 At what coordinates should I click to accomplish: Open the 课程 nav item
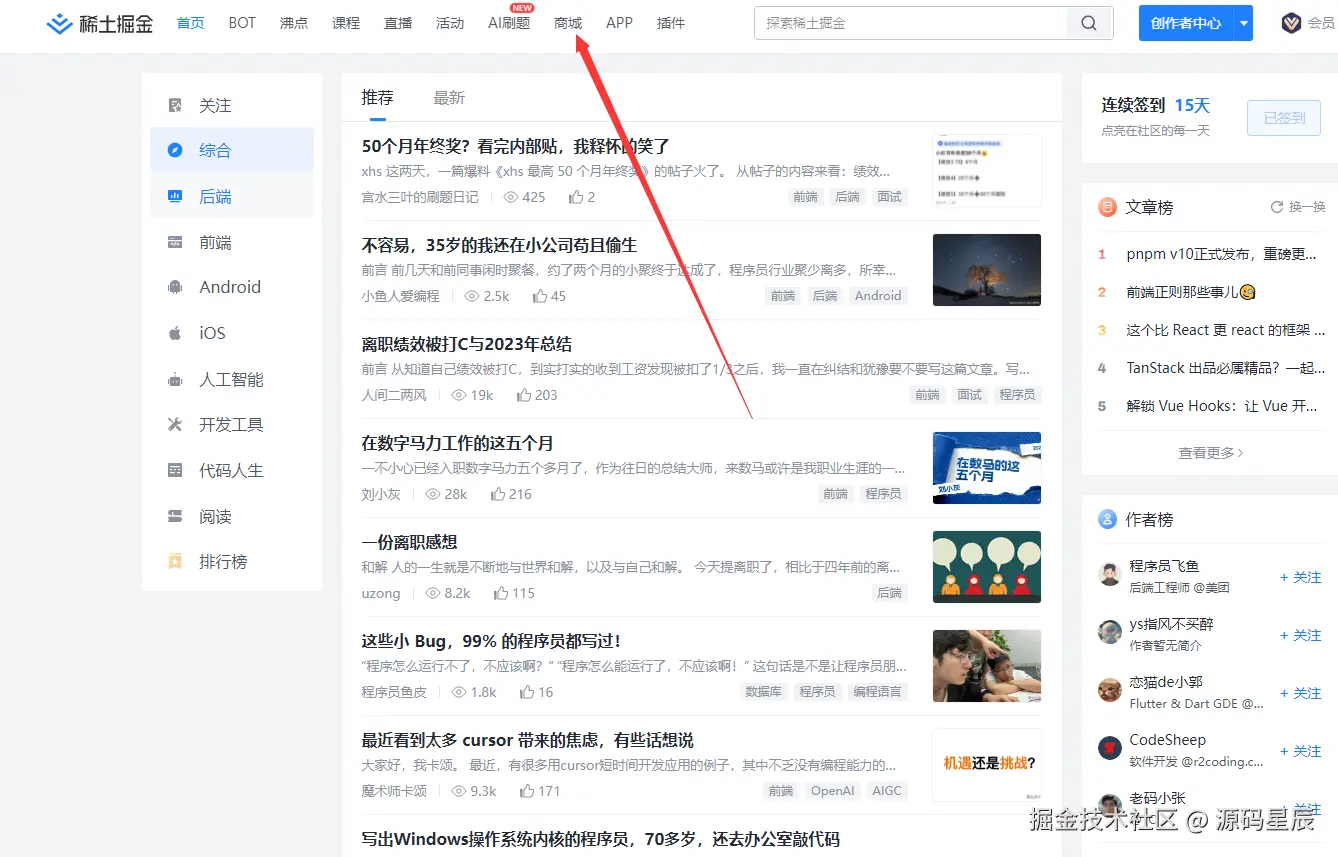coord(346,23)
